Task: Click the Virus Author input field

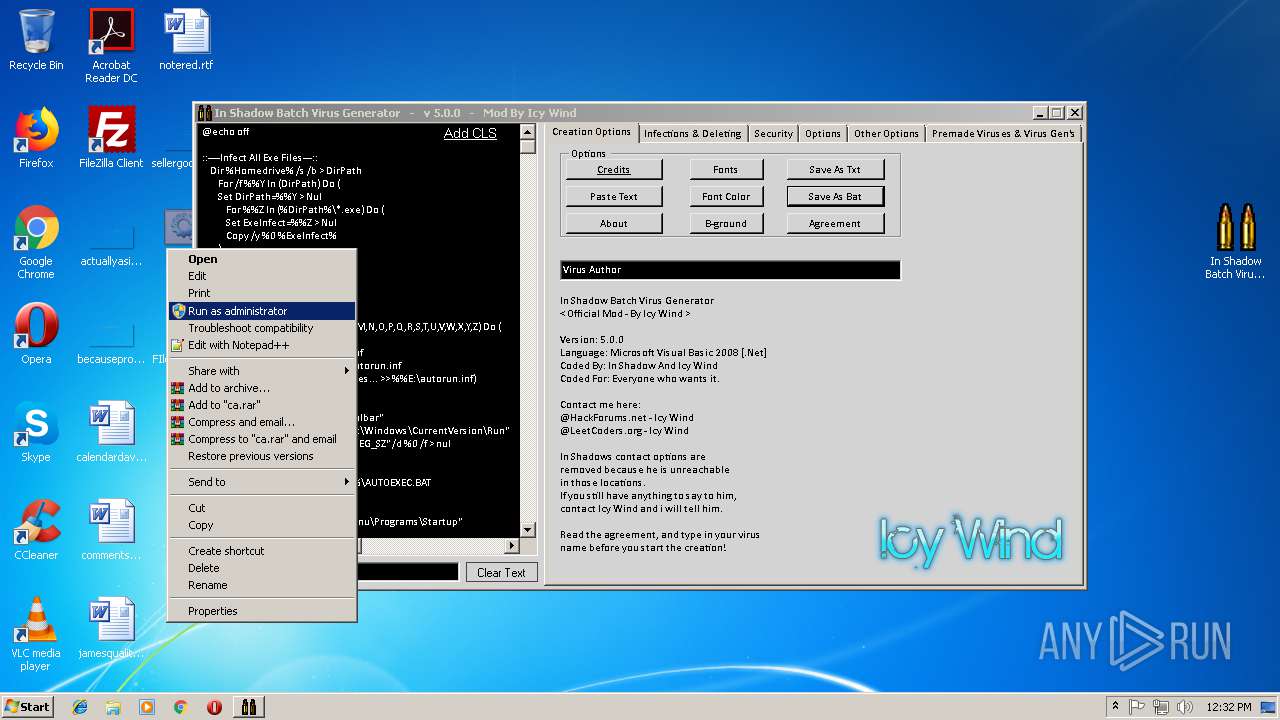Action: click(730, 270)
